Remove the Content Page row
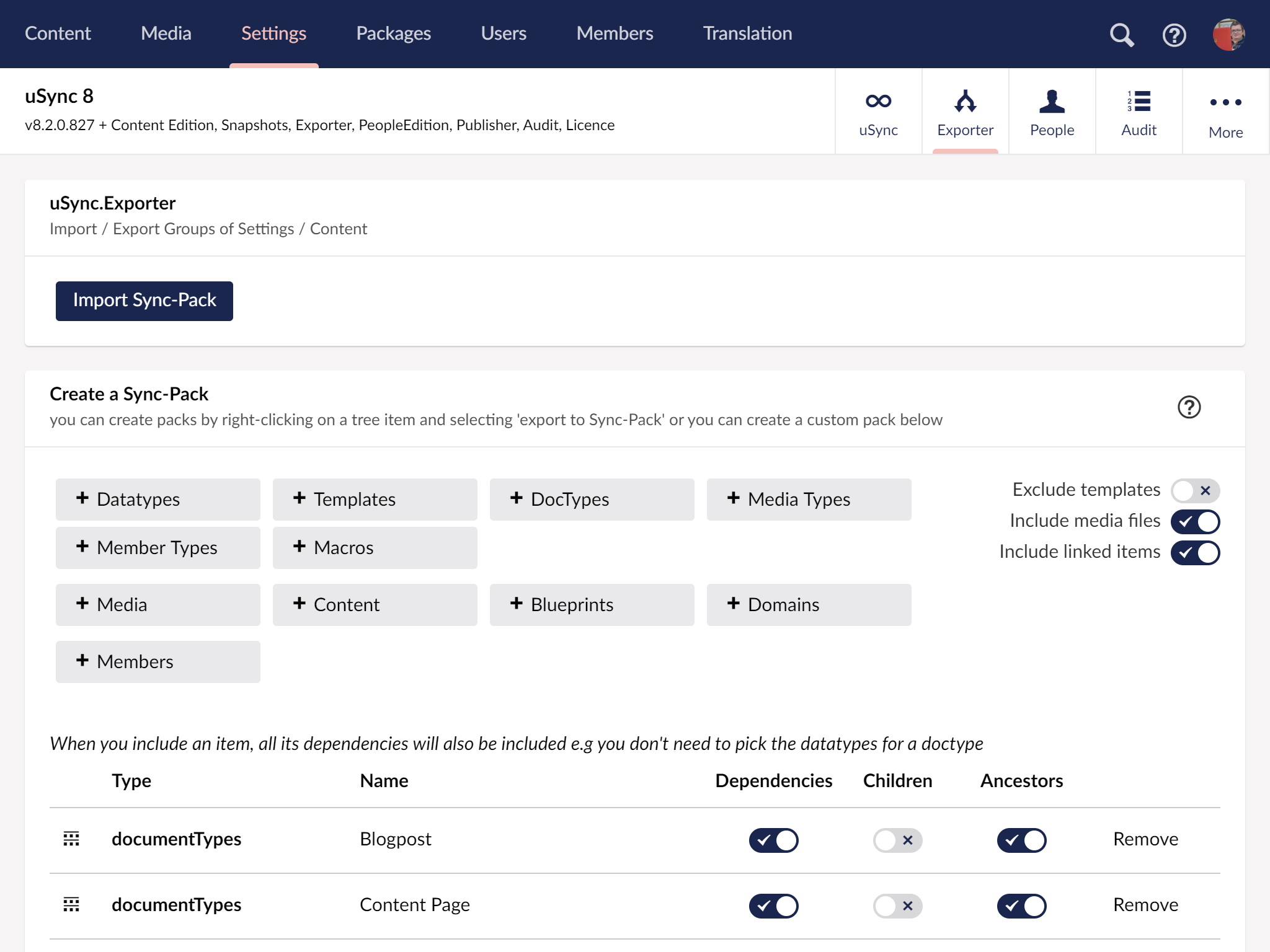1270x952 pixels. tap(1145, 905)
